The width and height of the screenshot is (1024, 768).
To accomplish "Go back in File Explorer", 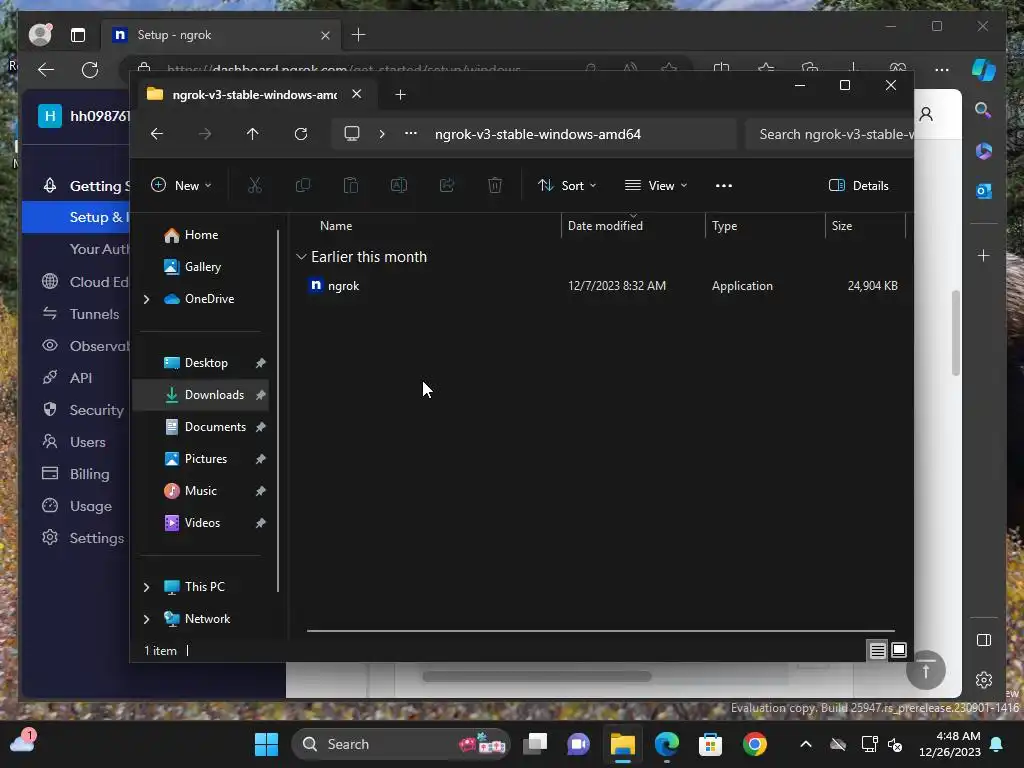I will [x=157, y=134].
